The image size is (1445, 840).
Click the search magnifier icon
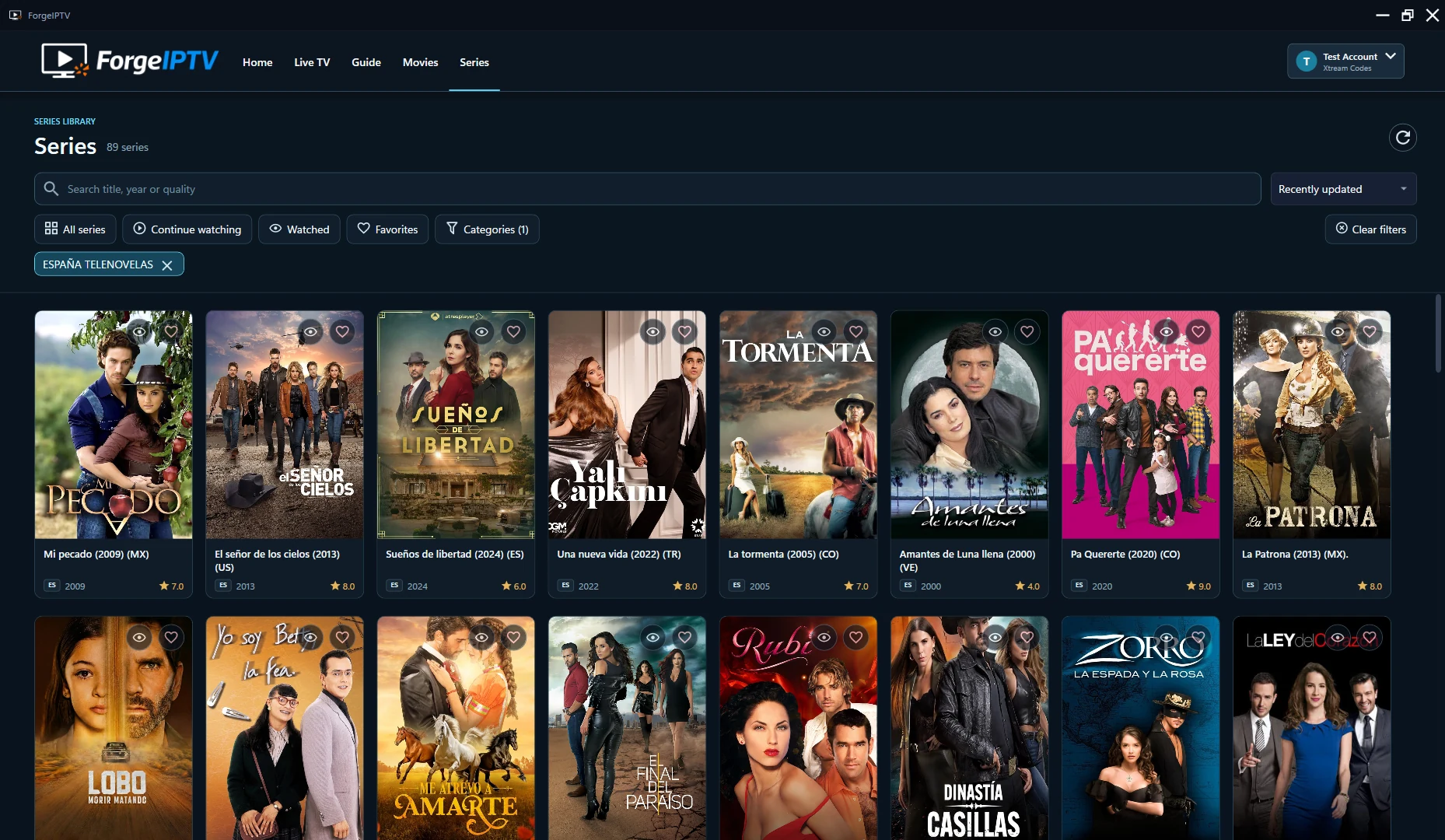point(51,189)
